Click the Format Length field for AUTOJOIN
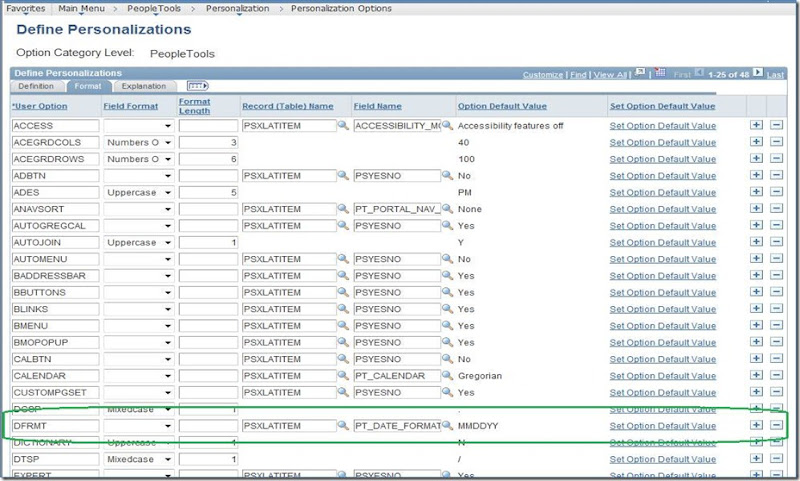800x481 pixels. pyautogui.click(x=208, y=243)
